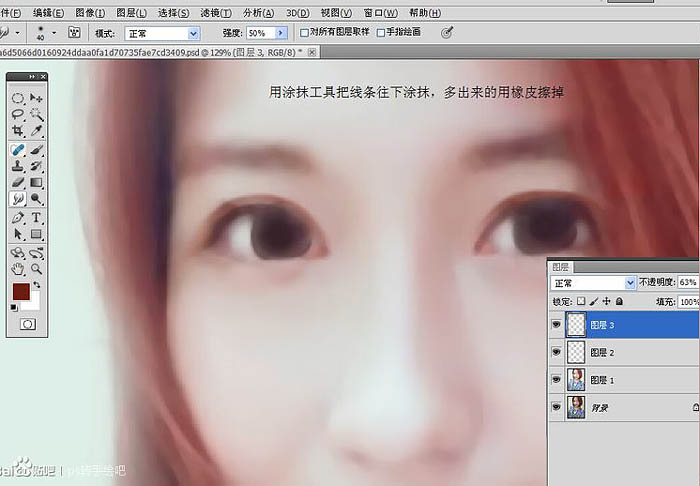The width and height of the screenshot is (700, 486).
Task: Open 选择 menu
Action: 173,13
